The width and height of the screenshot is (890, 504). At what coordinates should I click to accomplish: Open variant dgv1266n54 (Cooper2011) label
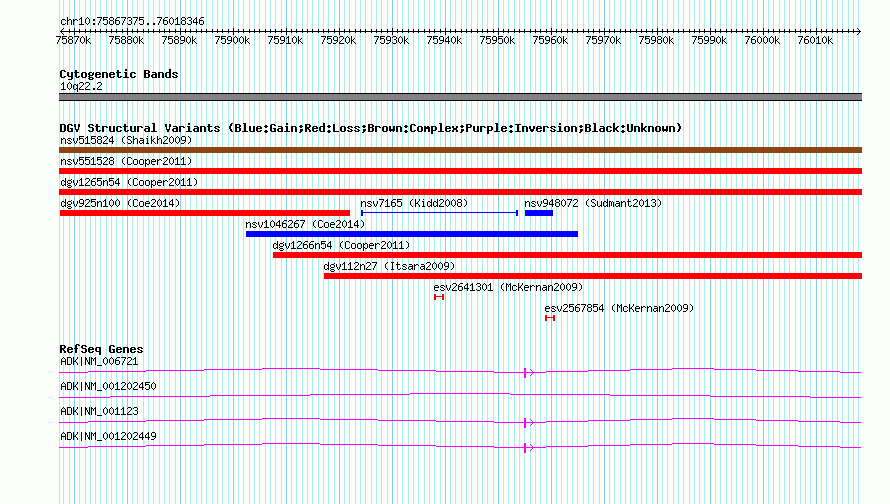tap(341, 245)
